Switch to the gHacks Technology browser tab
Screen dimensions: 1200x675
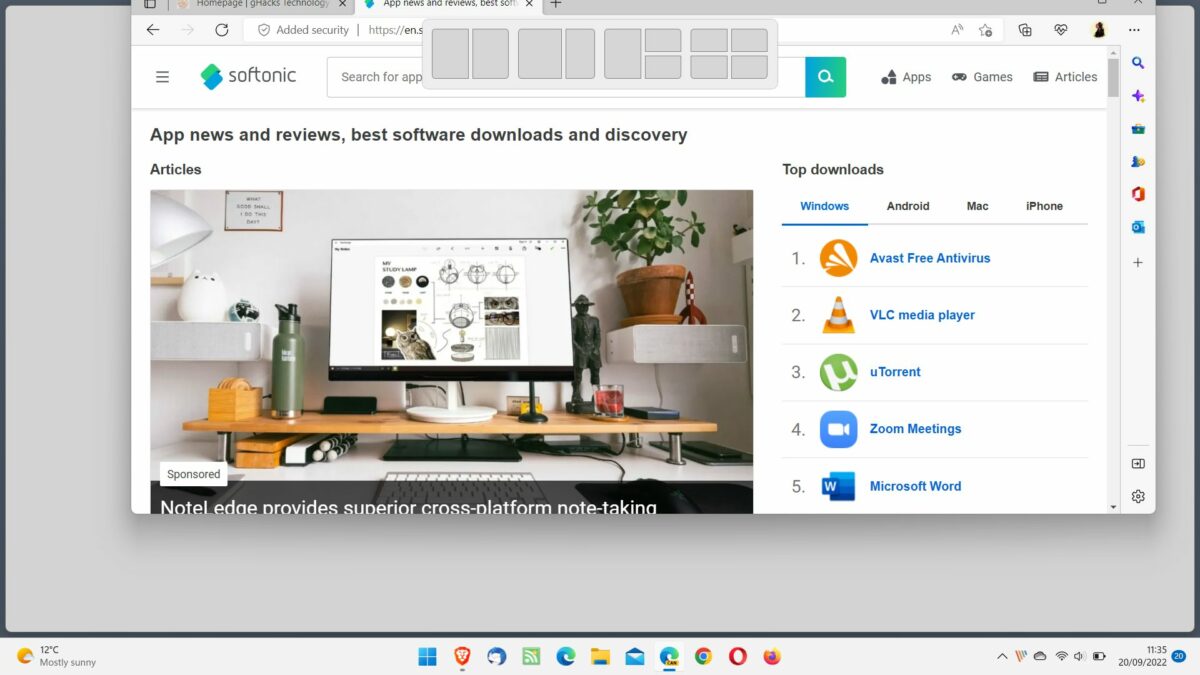(255, 4)
